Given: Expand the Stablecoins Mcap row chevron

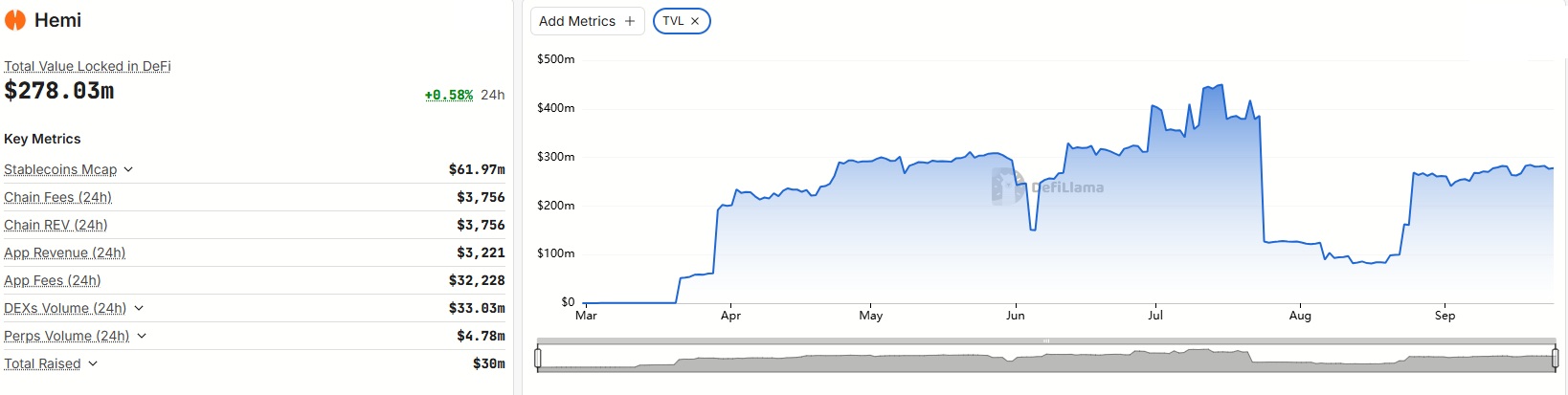Looking at the screenshot, I should [x=128, y=169].
